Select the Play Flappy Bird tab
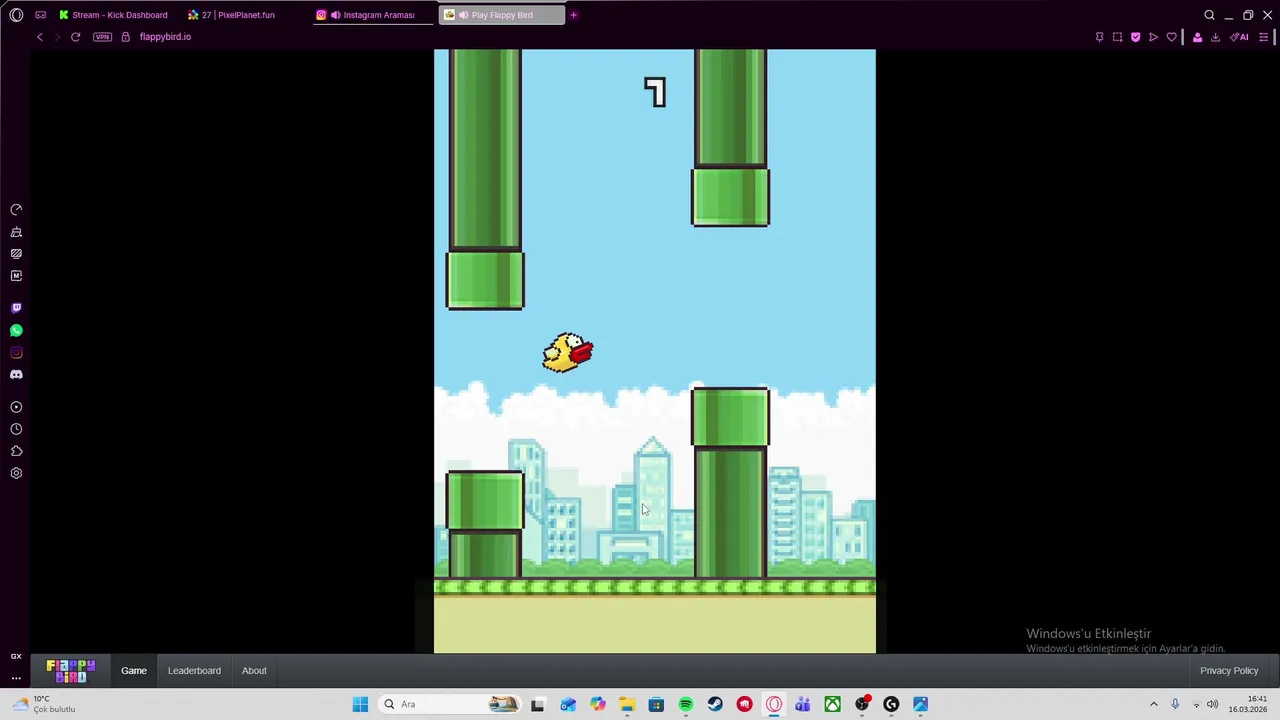The width and height of the screenshot is (1280, 720). click(502, 15)
